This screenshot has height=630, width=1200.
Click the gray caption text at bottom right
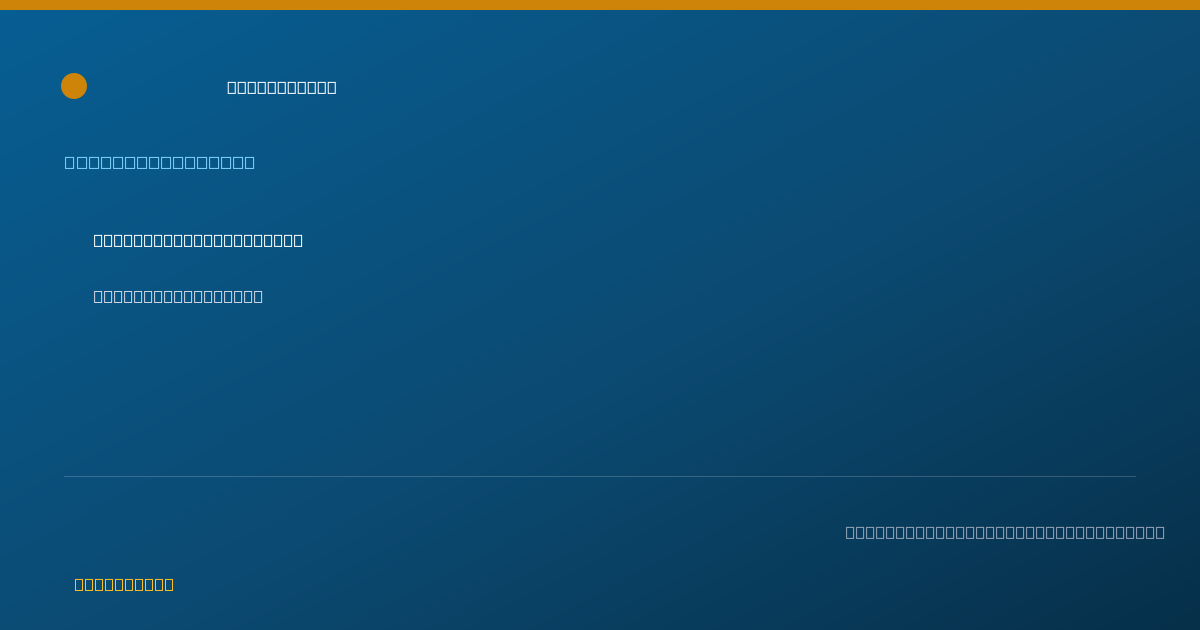click(x=1005, y=532)
